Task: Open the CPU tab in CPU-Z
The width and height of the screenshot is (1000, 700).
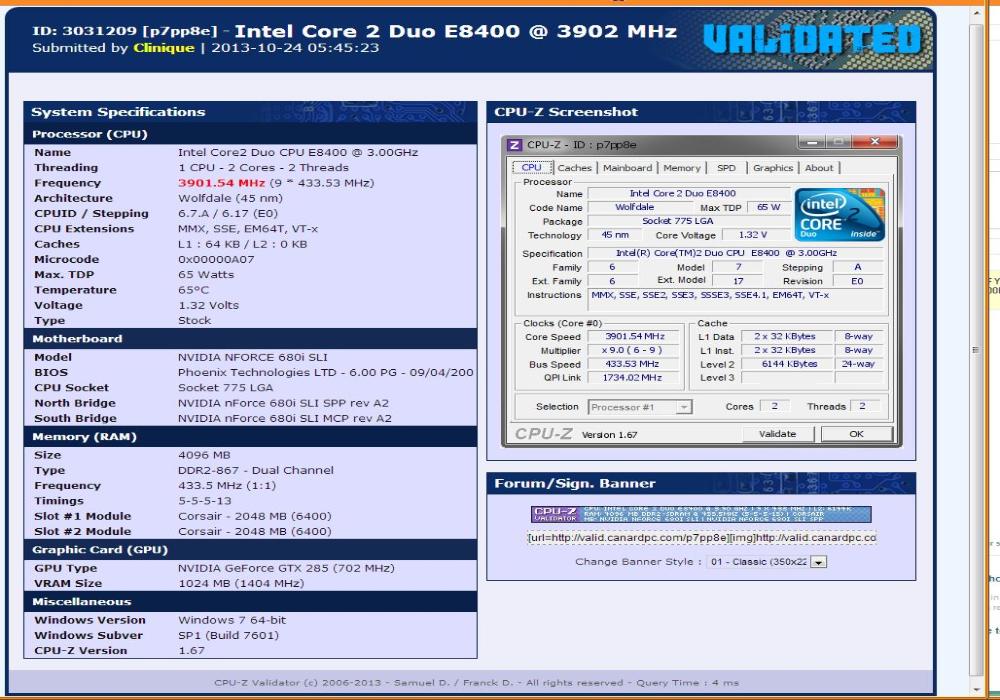Action: click(x=531, y=168)
